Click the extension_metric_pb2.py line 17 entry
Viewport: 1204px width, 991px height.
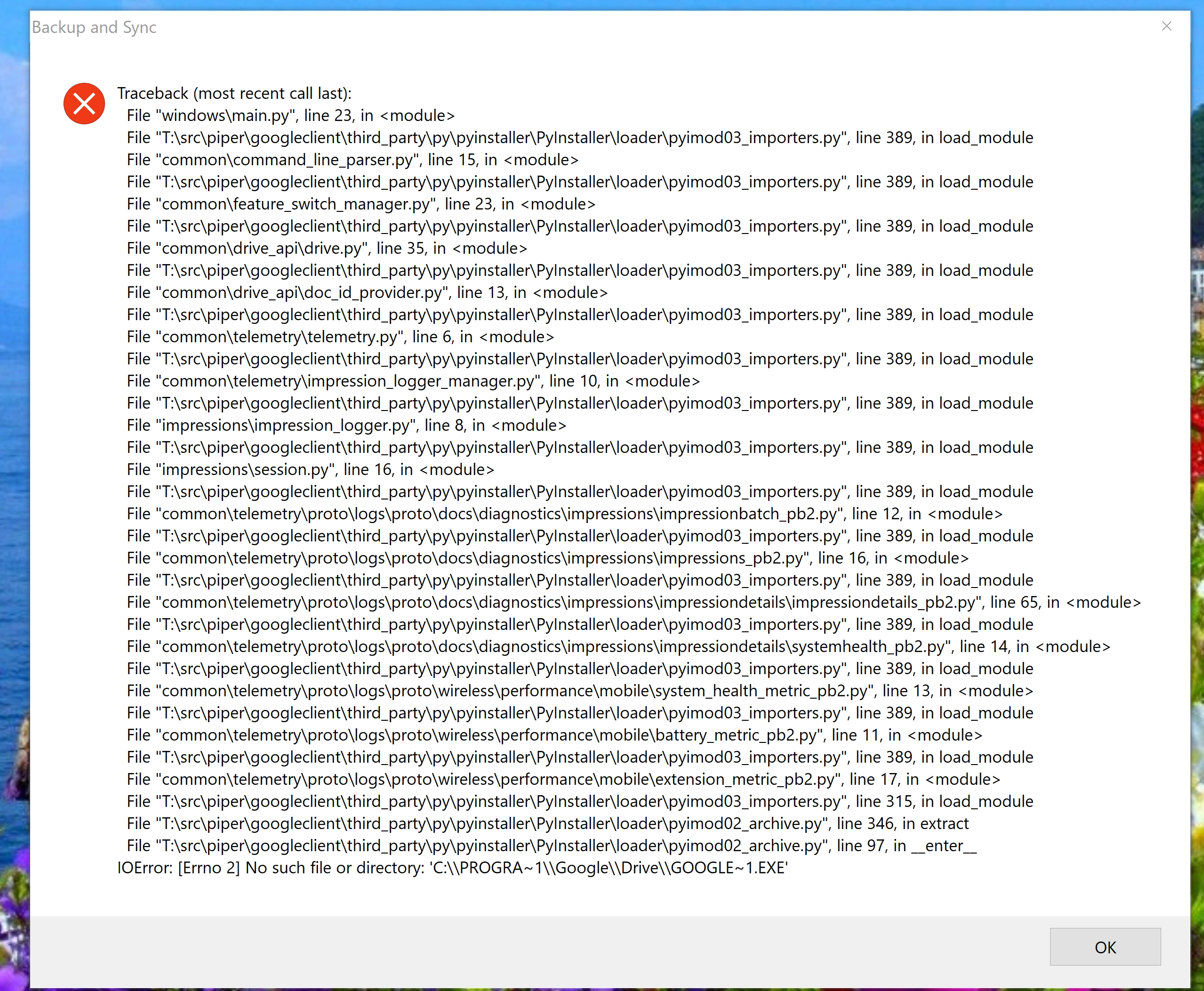pyautogui.click(x=563, y=779)
